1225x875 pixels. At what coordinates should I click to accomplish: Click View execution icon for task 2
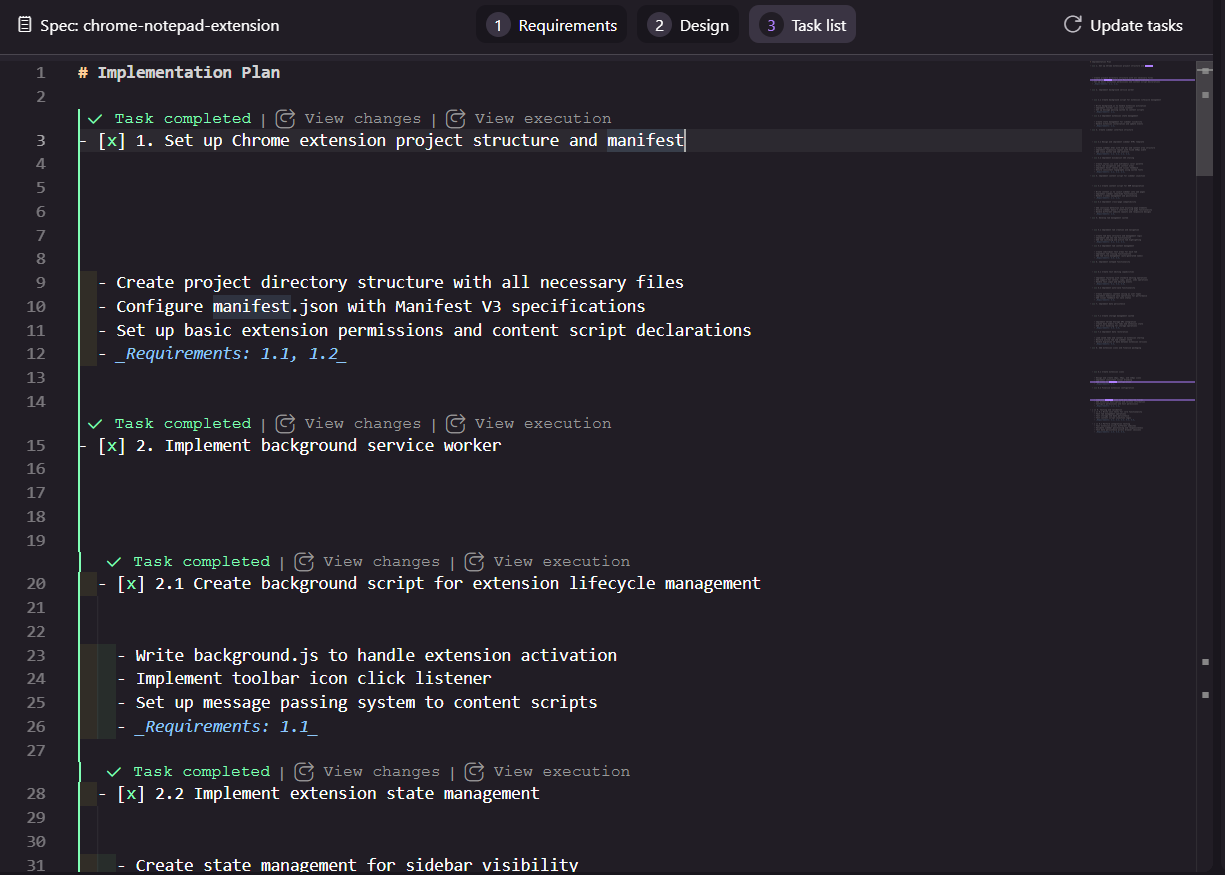click(456, 423)
